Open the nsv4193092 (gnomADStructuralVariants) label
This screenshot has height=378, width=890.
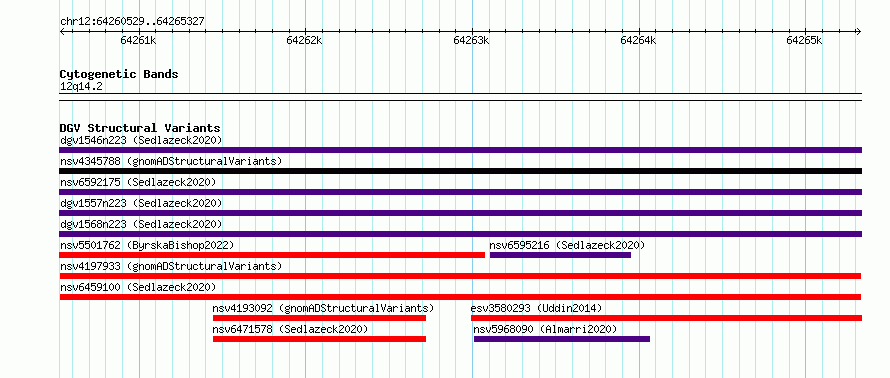click(323, 308)
